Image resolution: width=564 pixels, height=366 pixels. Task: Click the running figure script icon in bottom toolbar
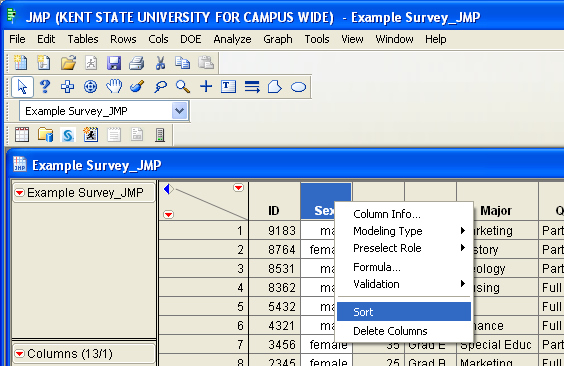91,135
